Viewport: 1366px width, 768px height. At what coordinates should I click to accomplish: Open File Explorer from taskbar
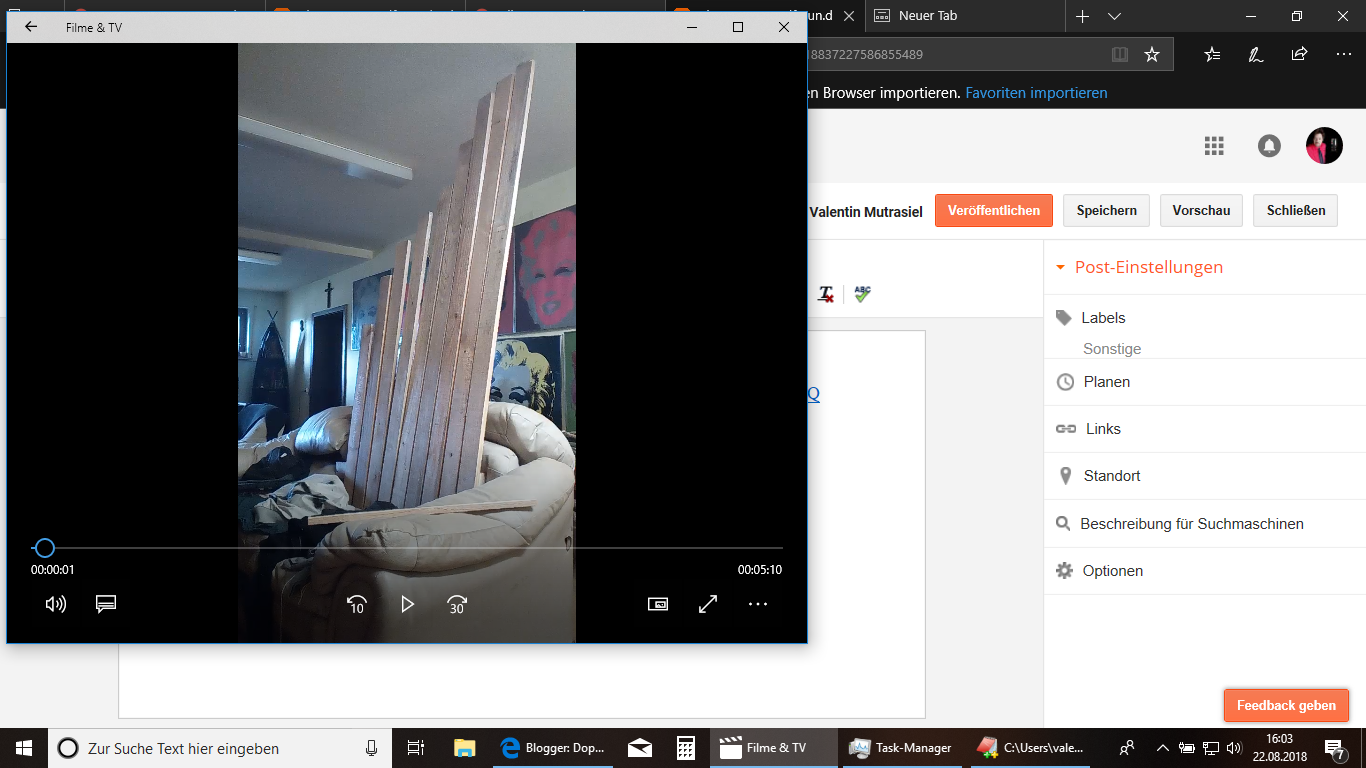coord(464,748)
